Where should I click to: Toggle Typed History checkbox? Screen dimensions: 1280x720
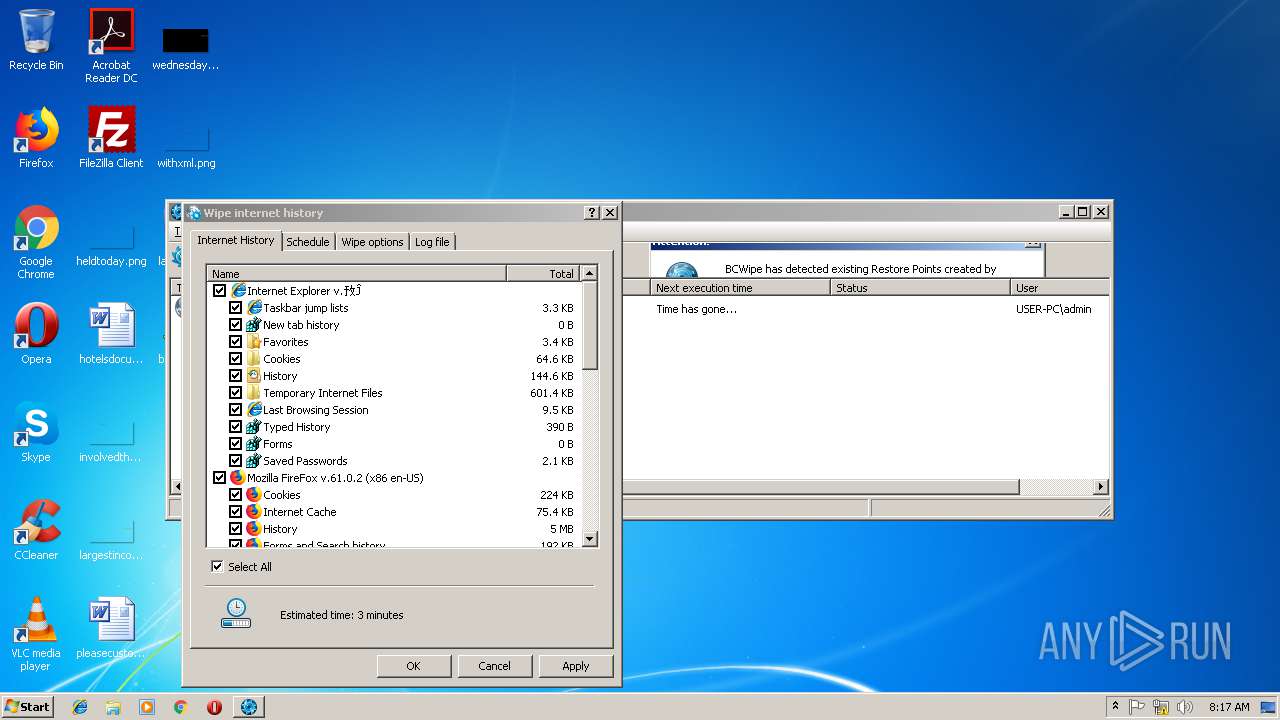click(x=236, y=427)
